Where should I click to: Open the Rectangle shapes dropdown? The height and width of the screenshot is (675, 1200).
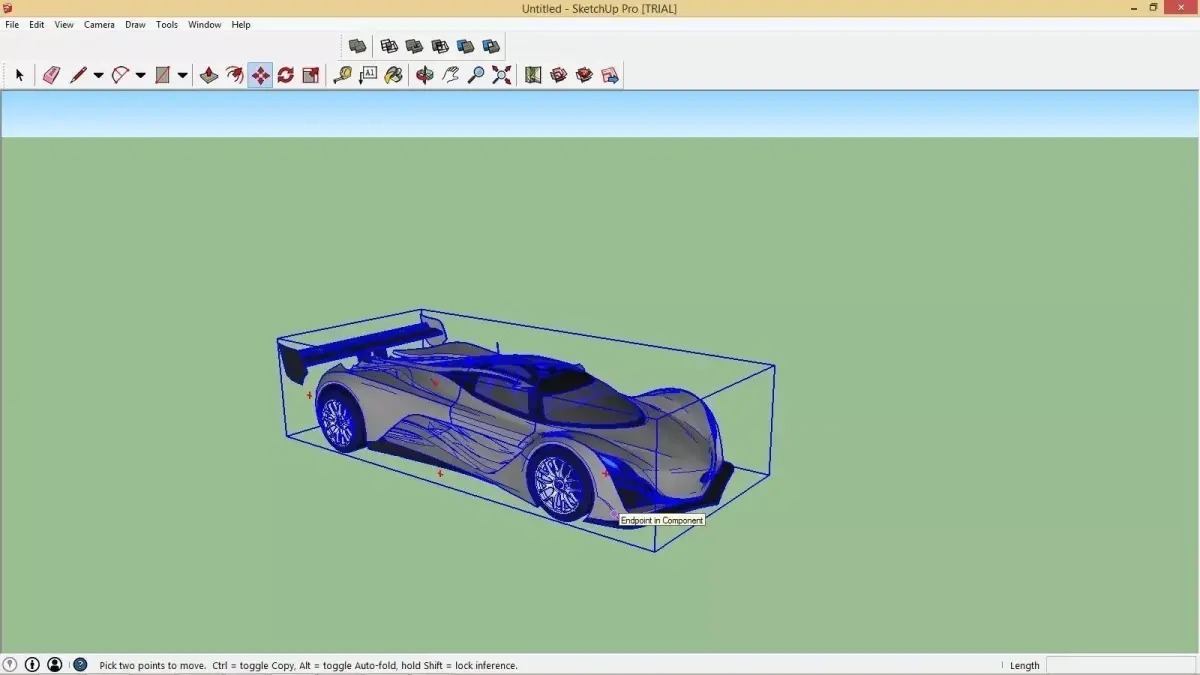coord(181,74)
